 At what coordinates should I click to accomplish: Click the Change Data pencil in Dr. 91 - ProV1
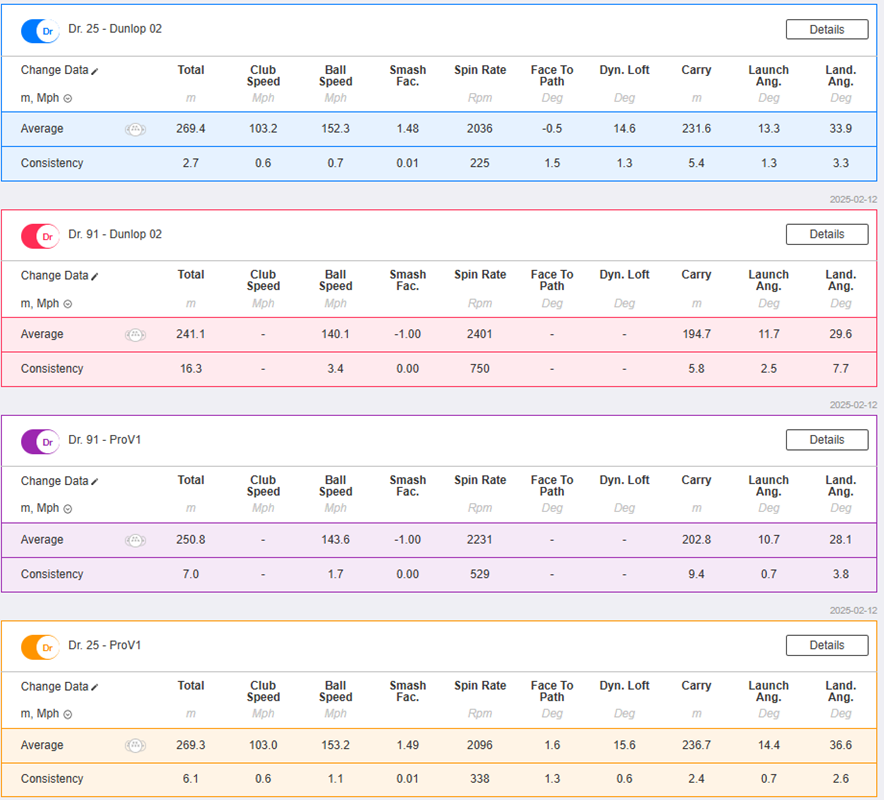(95, 481)
